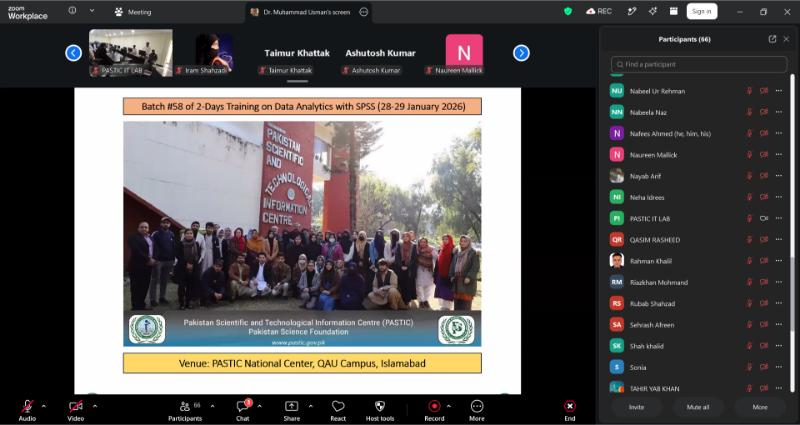Viewport: 800px width, 425px height.
Task: Click the Find a participant search field
Action: pyautogui.click(x=698, y=65)
